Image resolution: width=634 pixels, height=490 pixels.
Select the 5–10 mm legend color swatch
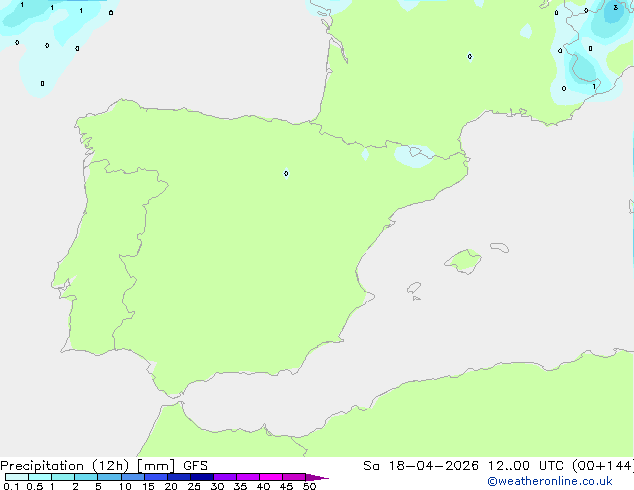pos(109,477)
